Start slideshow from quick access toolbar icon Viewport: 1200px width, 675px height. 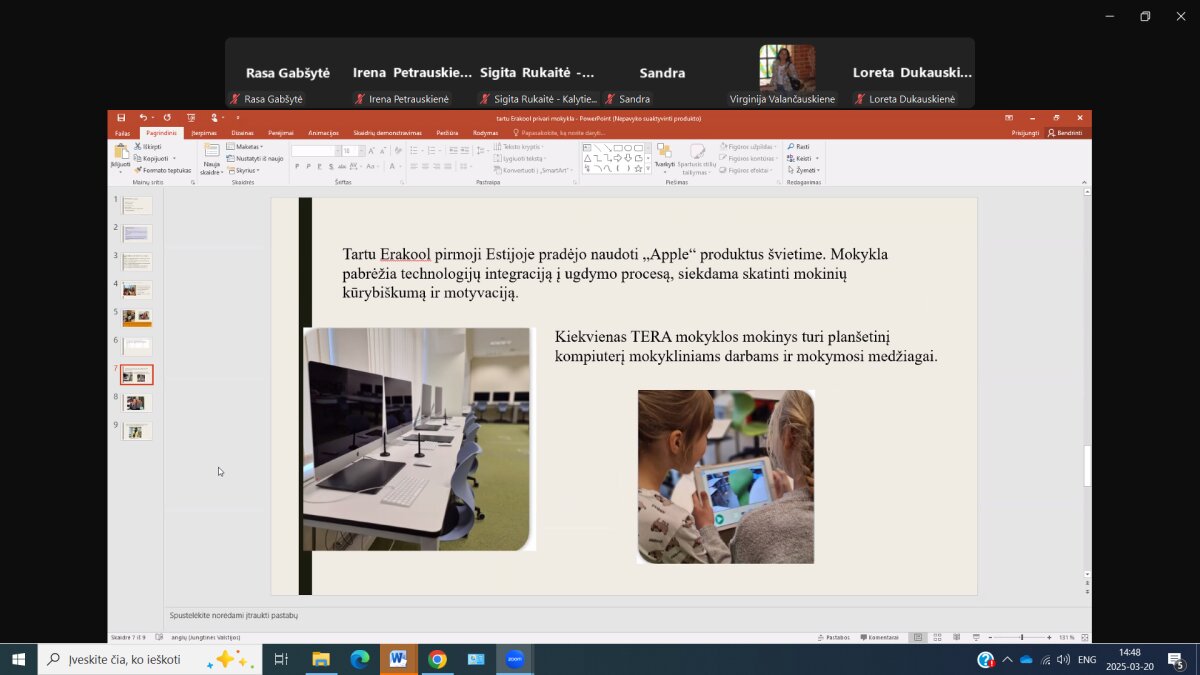pyautogui.click(x=191, y=118)
